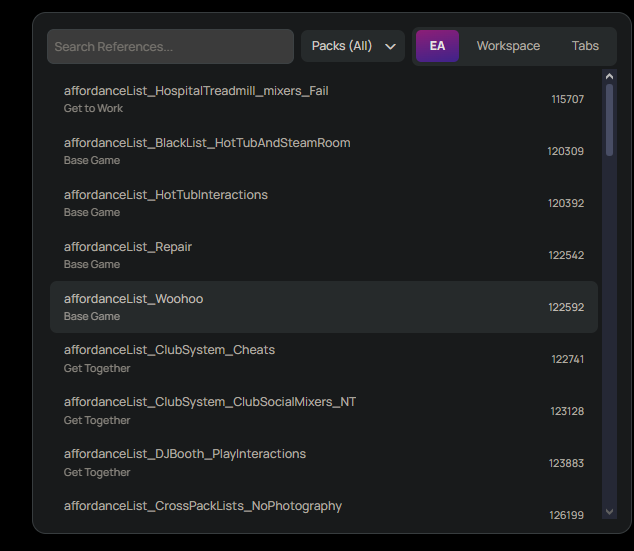Select affordanceList_HospitalTreadmill_mixers_Fail entry
This screenshot has width=634, height=551.
196,91
